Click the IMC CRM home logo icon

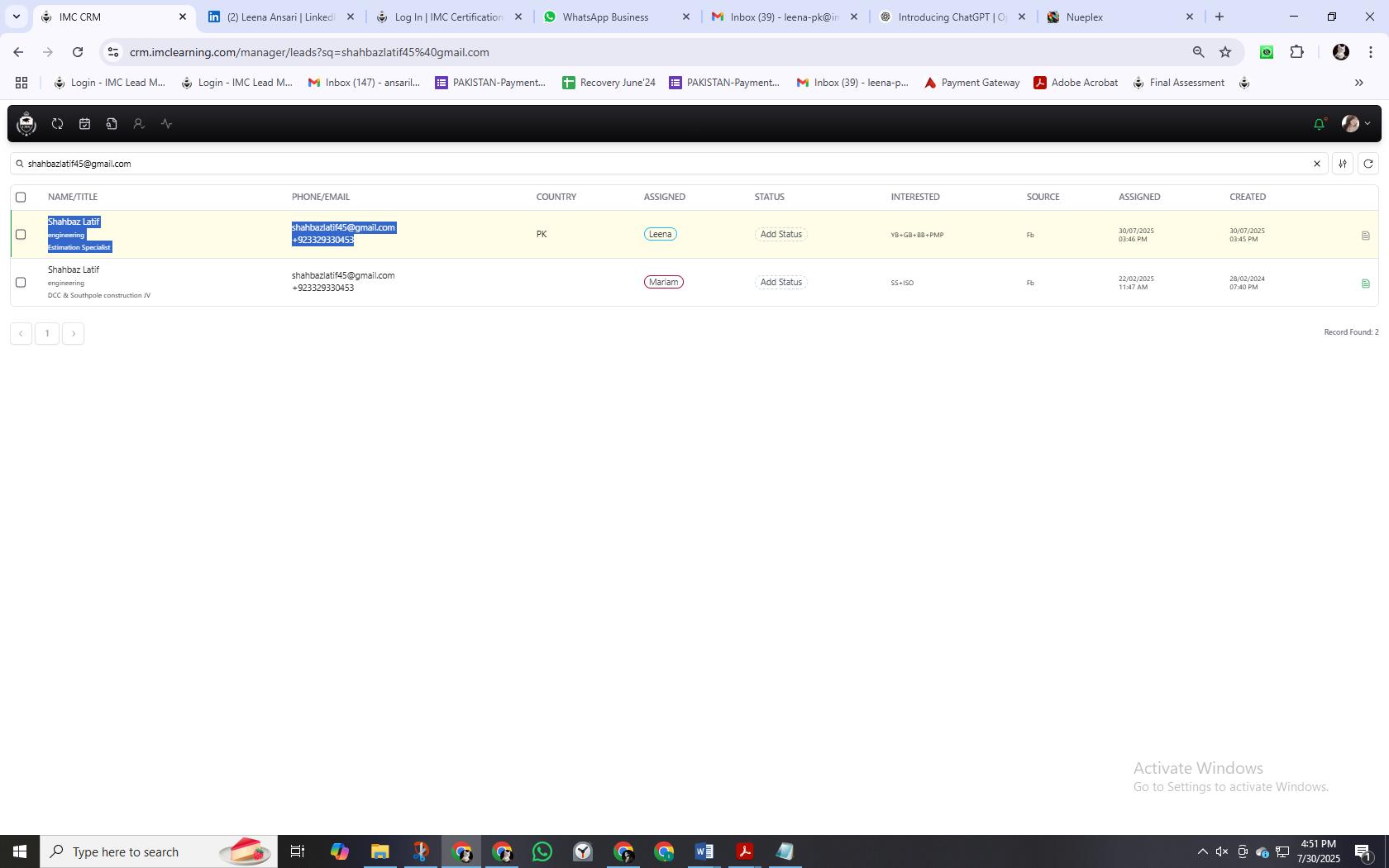pos(26,123)
